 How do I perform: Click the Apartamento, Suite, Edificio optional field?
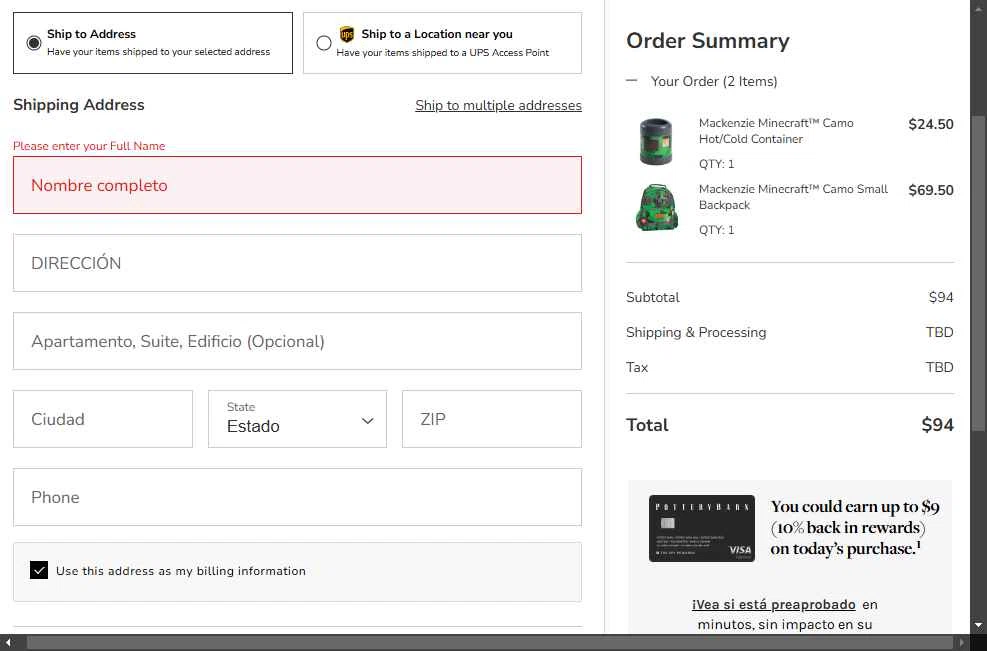[x=297, y=341]
